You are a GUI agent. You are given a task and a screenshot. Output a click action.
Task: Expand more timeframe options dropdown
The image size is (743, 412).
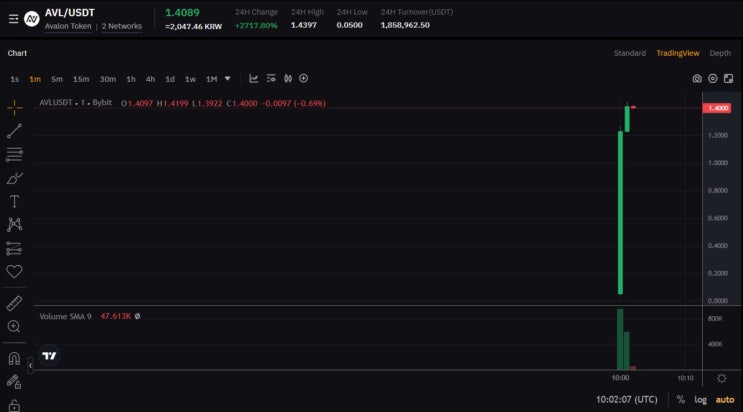227,79
